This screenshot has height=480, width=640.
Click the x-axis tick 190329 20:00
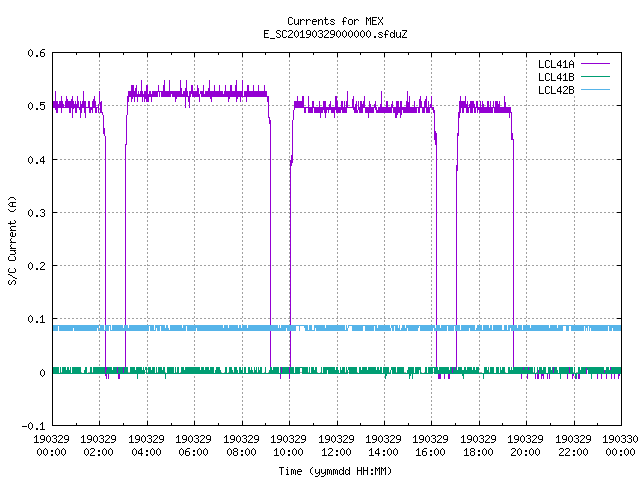(x=525, y=446)
